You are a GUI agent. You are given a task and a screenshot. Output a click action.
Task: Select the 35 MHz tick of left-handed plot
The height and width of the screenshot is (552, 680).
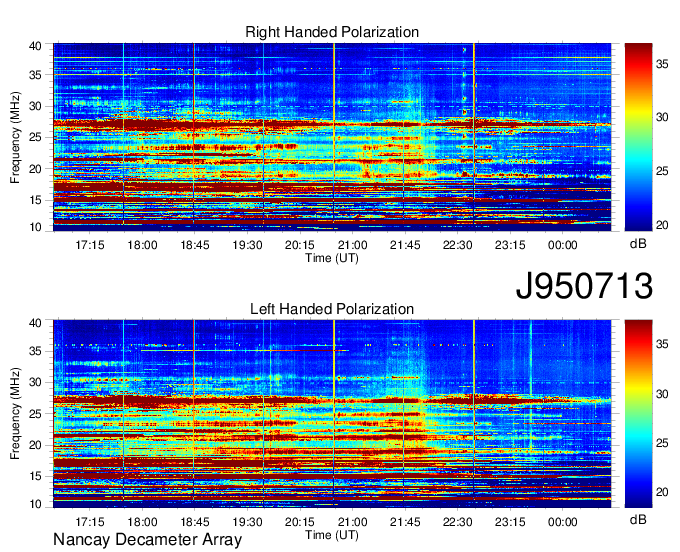pos(36,351)
